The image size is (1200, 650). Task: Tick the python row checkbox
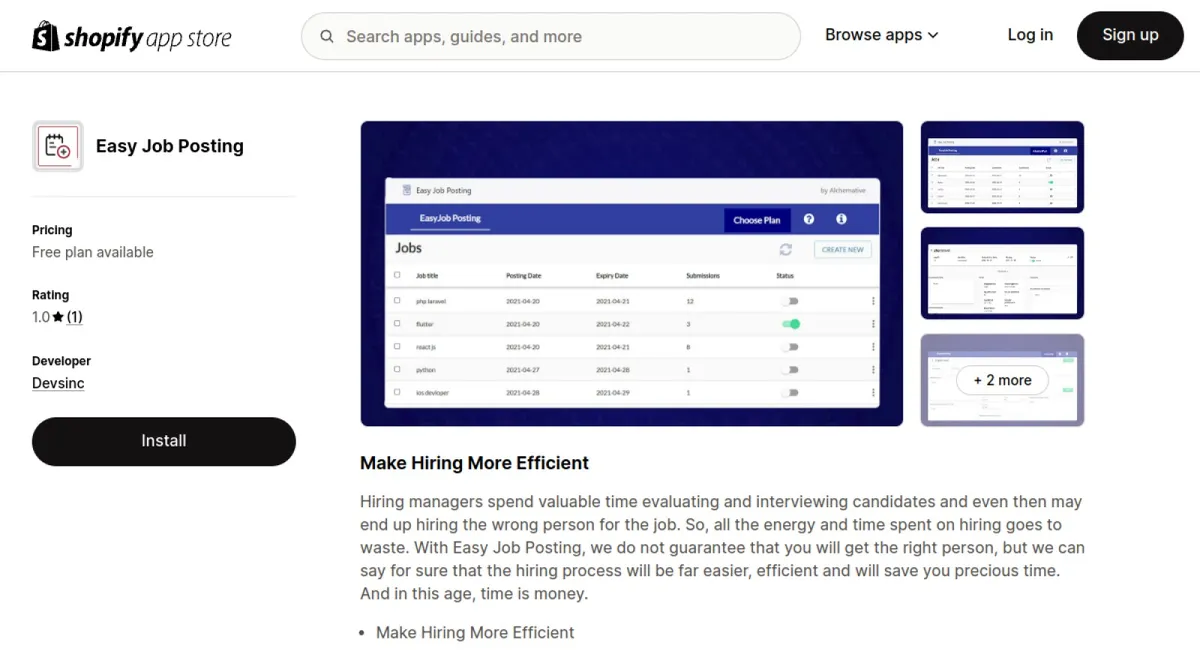(397, 370)
